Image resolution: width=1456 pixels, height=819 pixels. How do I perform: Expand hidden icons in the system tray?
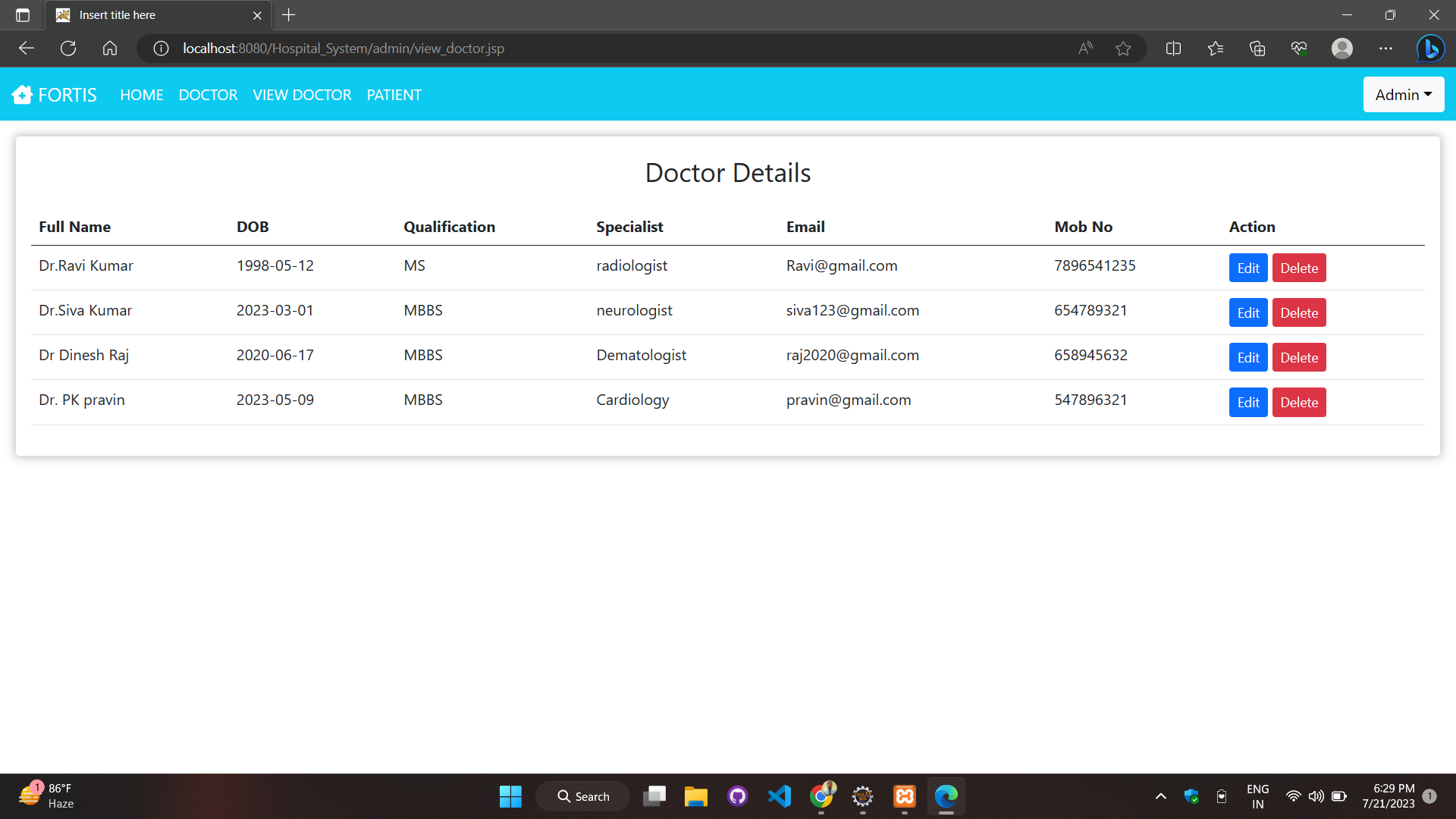pyautogui.click(x=1160, y=795)
